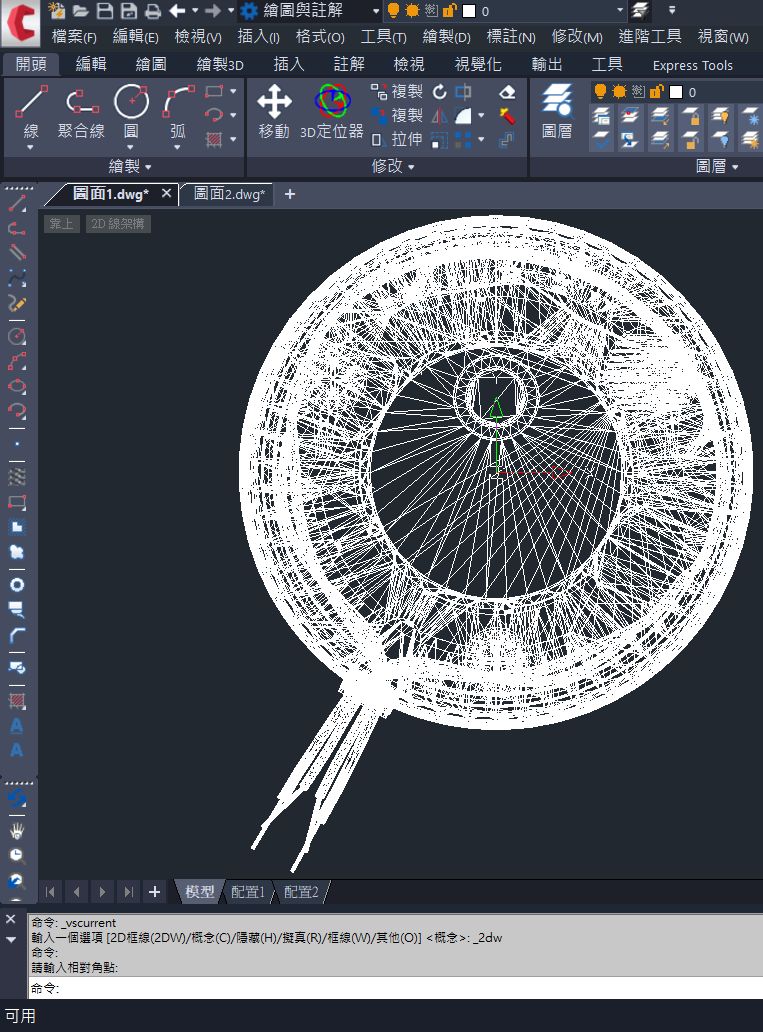763x1032 pixels.
Task: Select the Hatch tool in left toolbar
Action: click(17, 700)
